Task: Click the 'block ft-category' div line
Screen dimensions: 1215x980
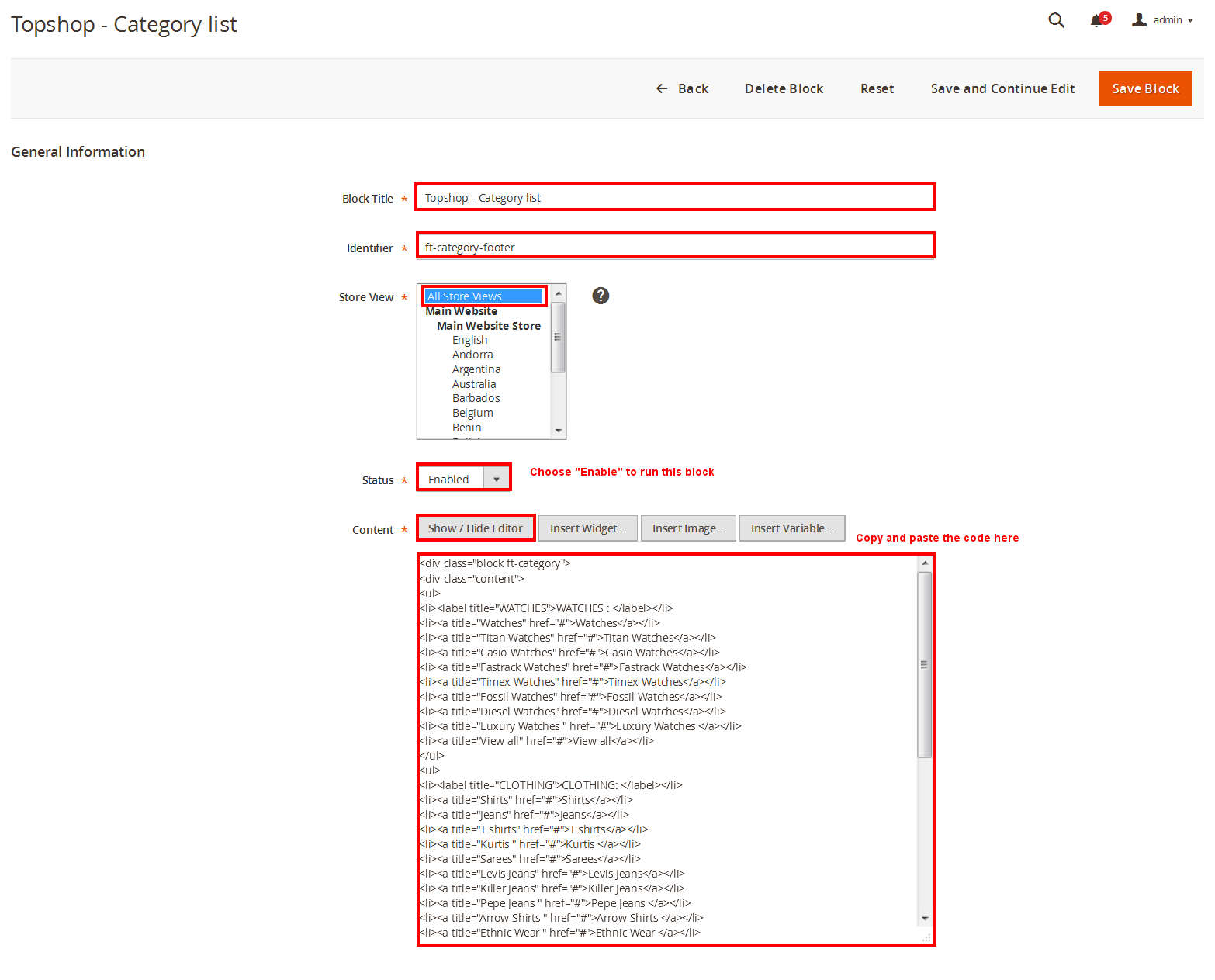Action: [495, 563]
